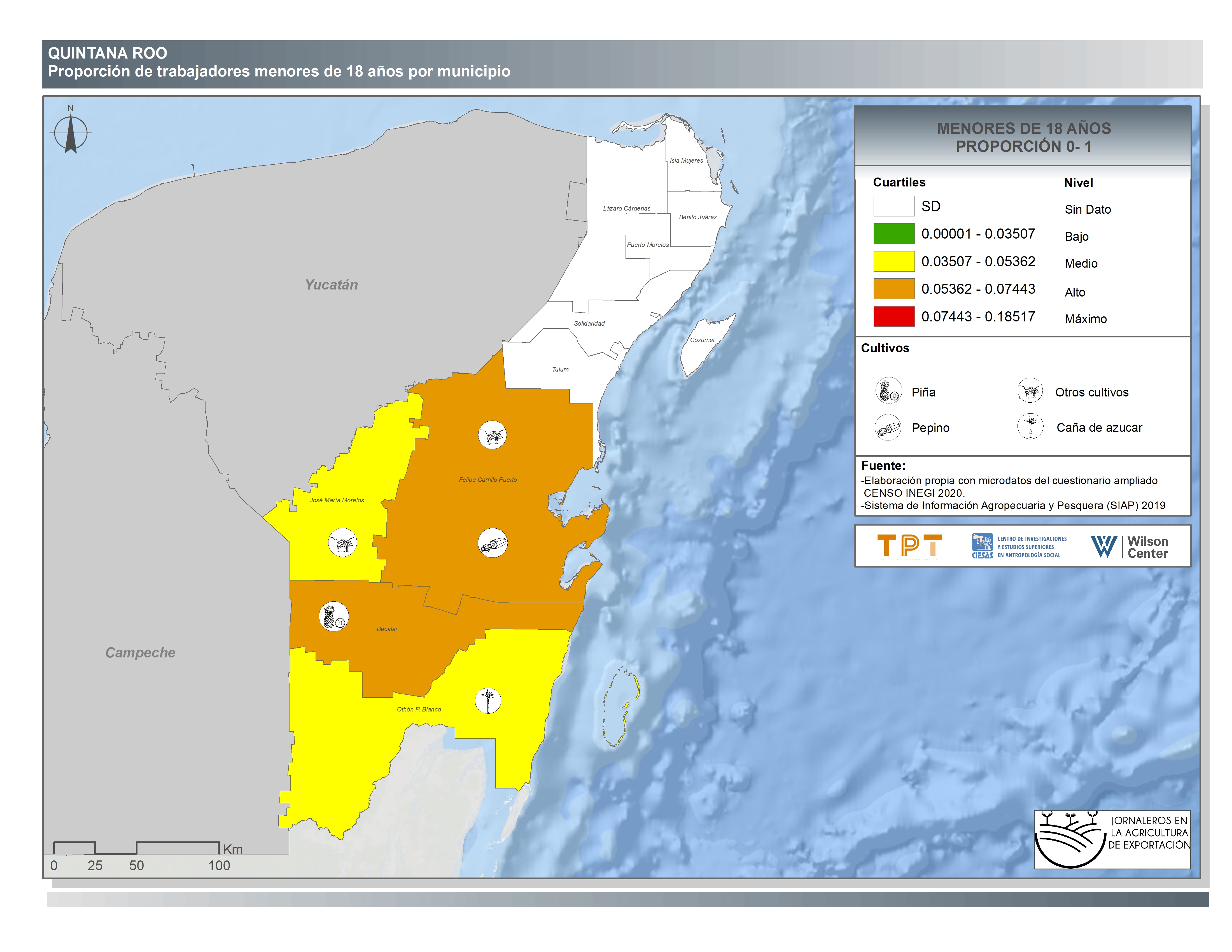Click the orange Alto legend swatch

pyautogui.click(x=893, y=289)
